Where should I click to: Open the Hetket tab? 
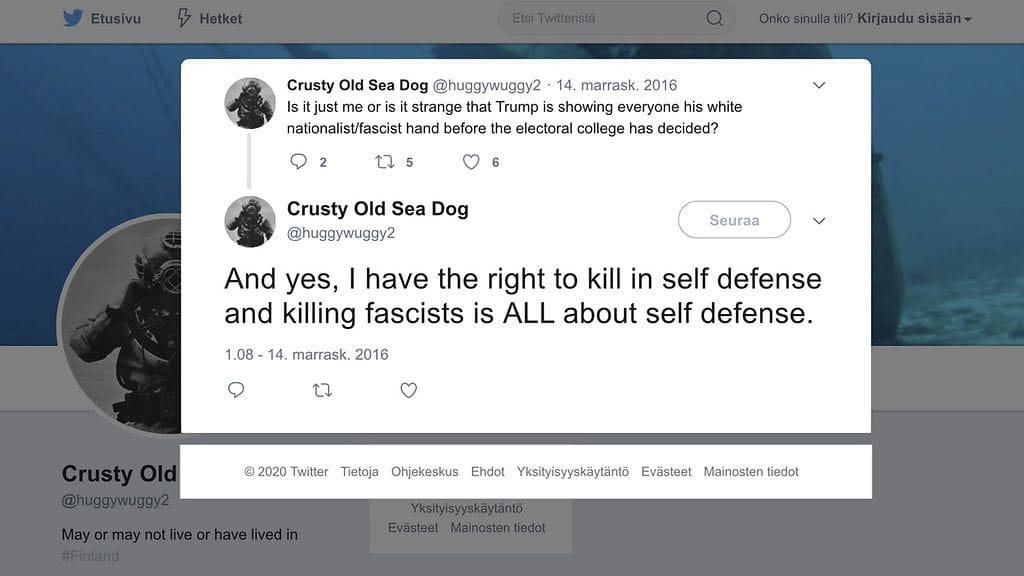click(x=220, y=18)
